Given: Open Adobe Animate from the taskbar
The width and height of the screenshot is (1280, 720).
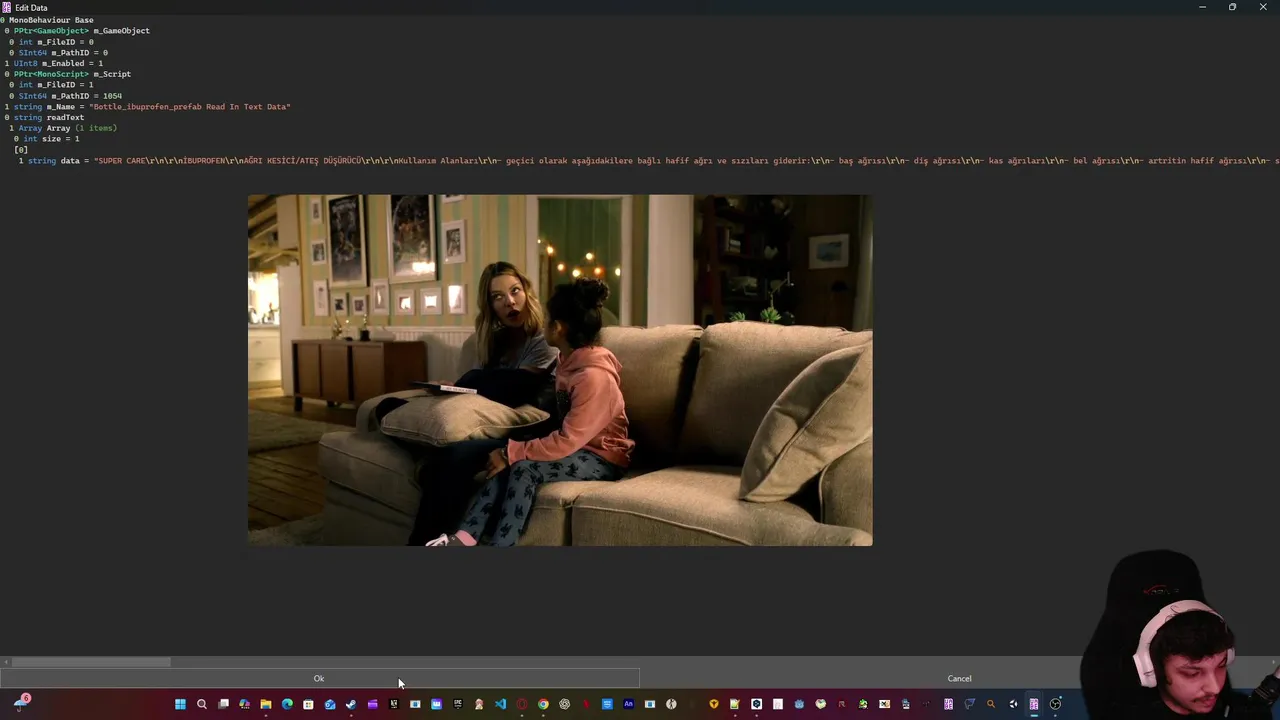Looking at the screenshot, I should pyautogui.click(x=628, y=704).
